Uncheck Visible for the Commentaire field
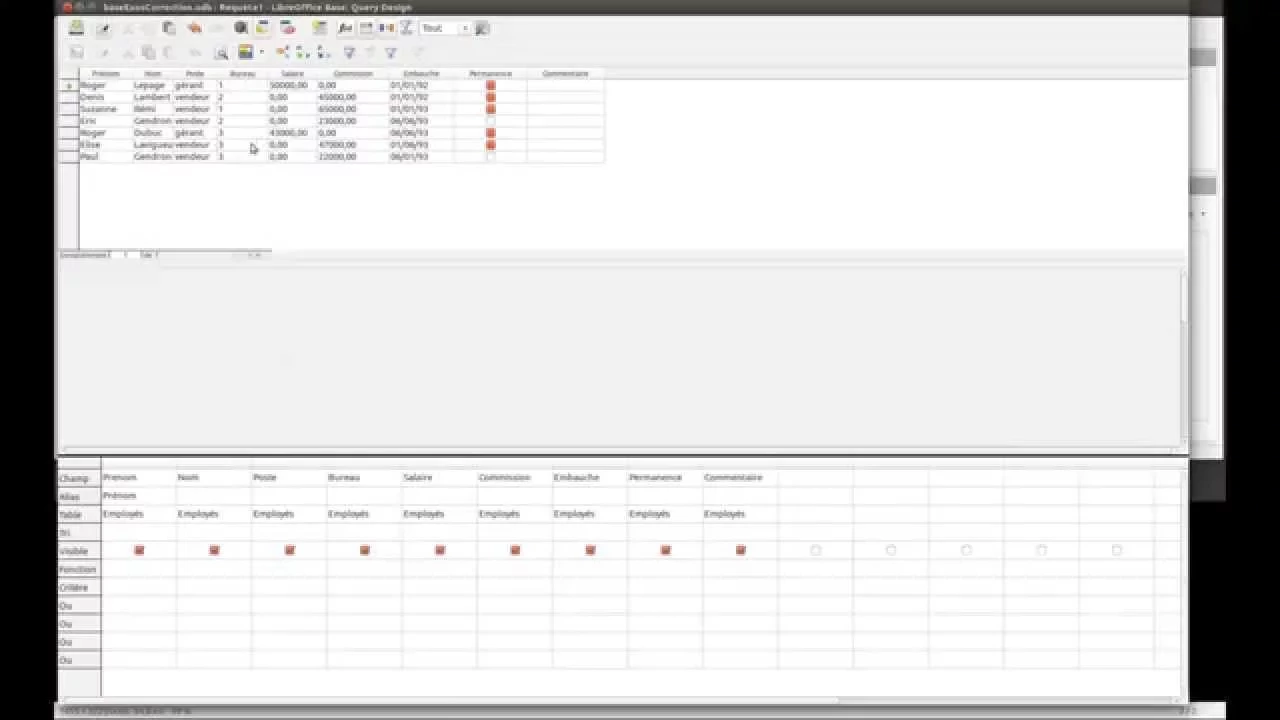This screenshot has width=1280, height=720. point(741,550)
